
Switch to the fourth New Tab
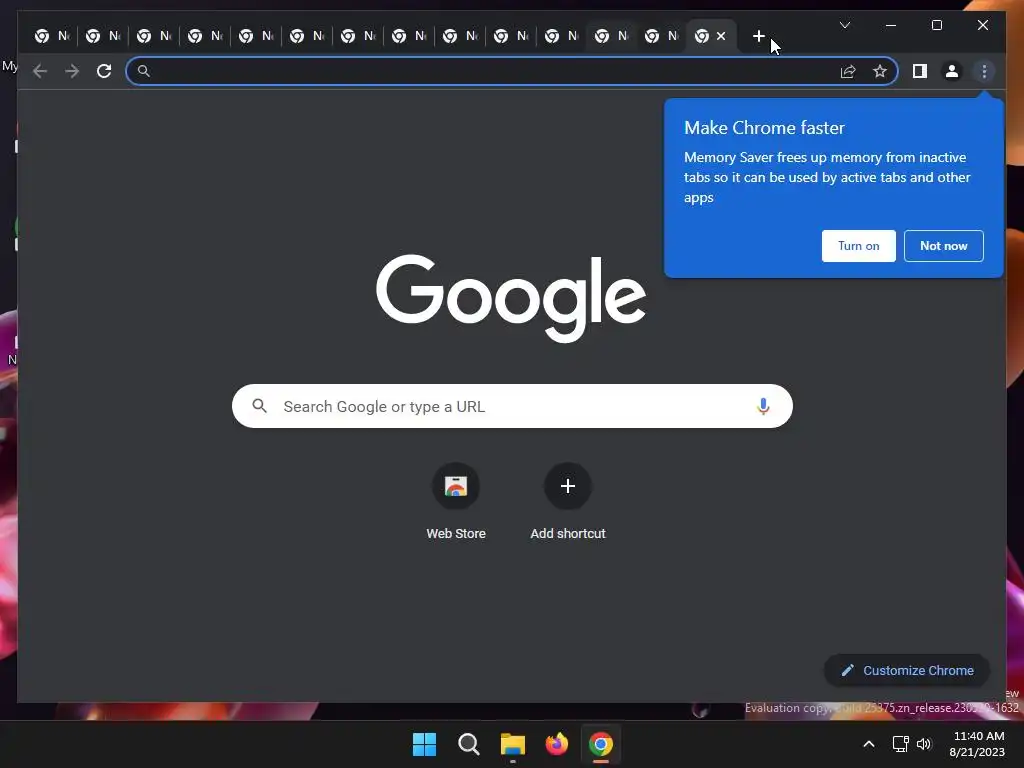pyautogui.click(x=205, y=37)
